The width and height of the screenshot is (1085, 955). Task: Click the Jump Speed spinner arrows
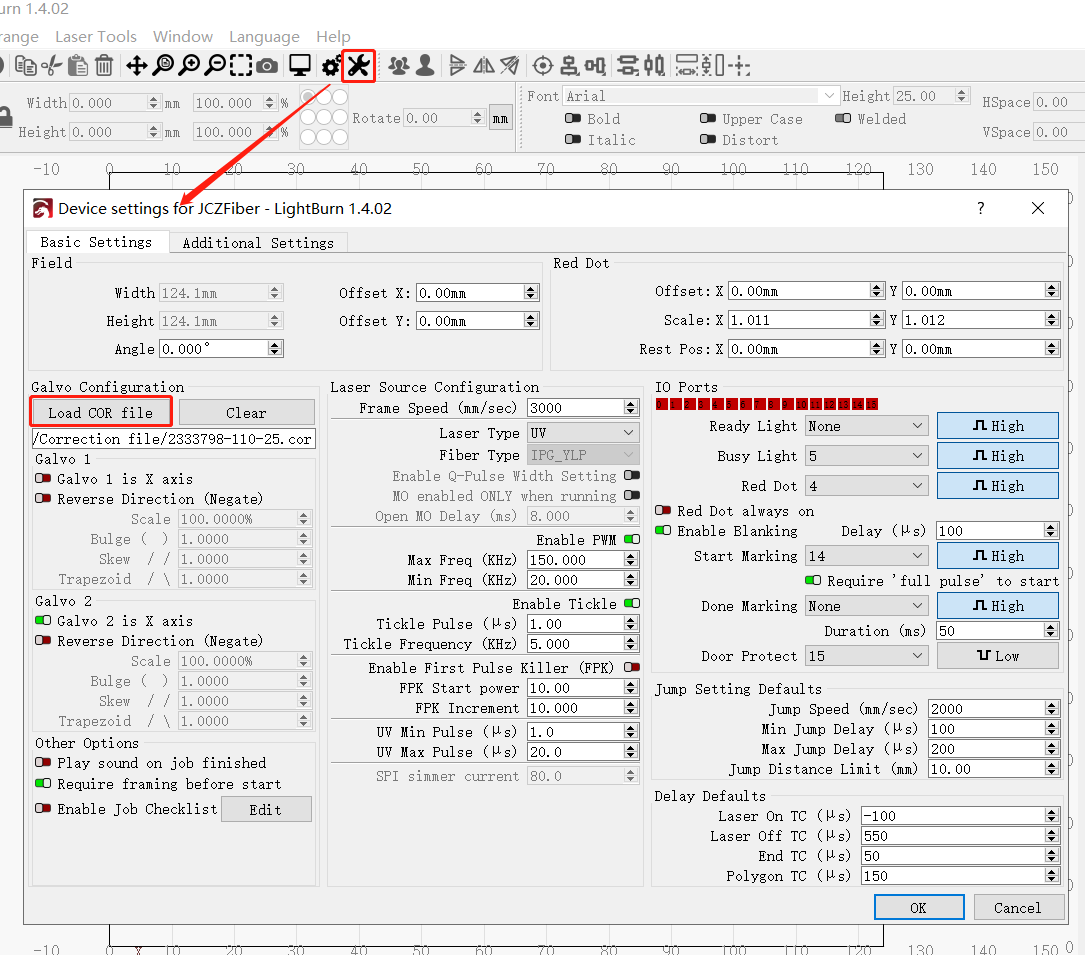pyautogui.click(x=1052, y=709)
